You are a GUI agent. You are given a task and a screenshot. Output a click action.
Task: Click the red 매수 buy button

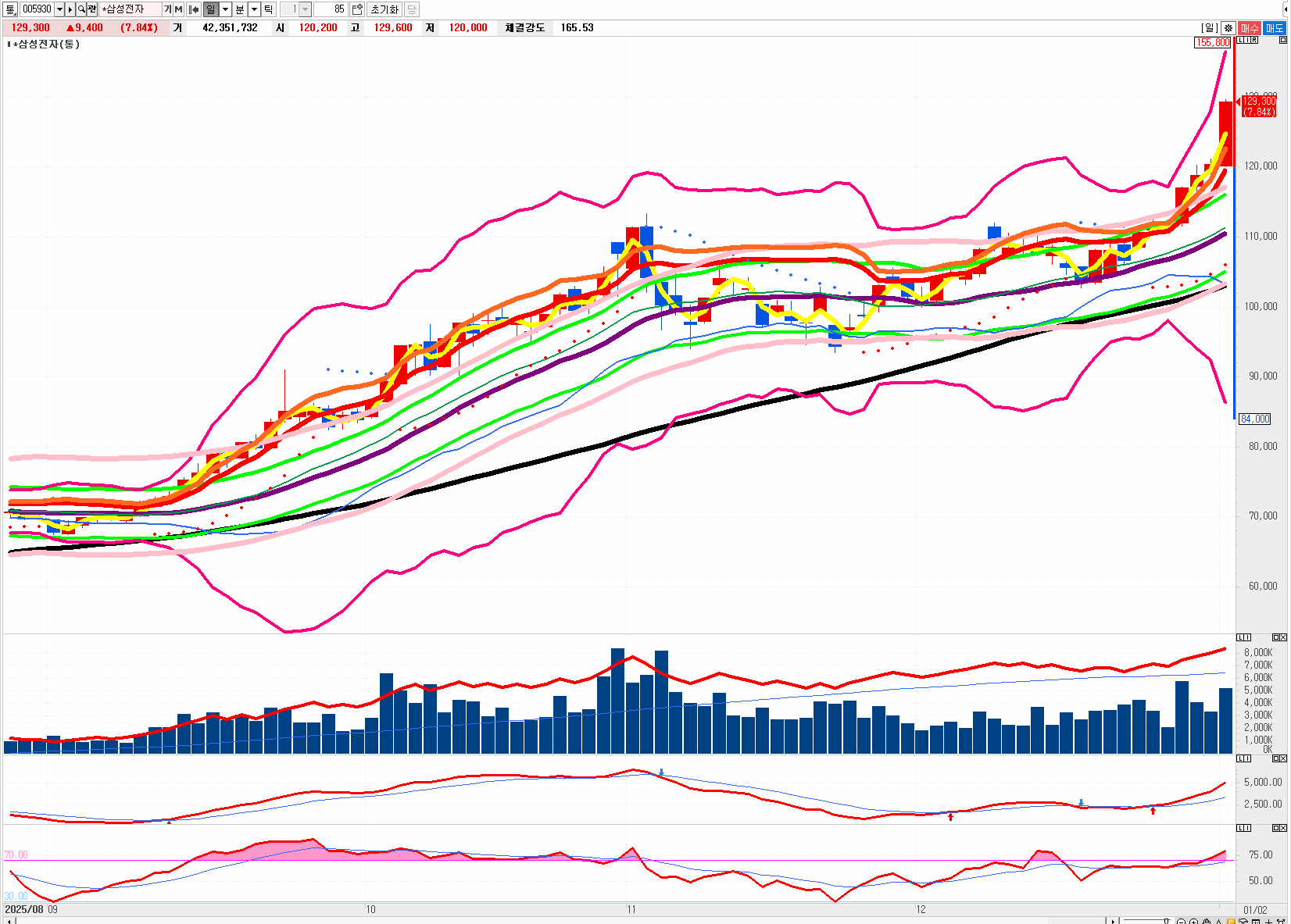click(1250, 28)
